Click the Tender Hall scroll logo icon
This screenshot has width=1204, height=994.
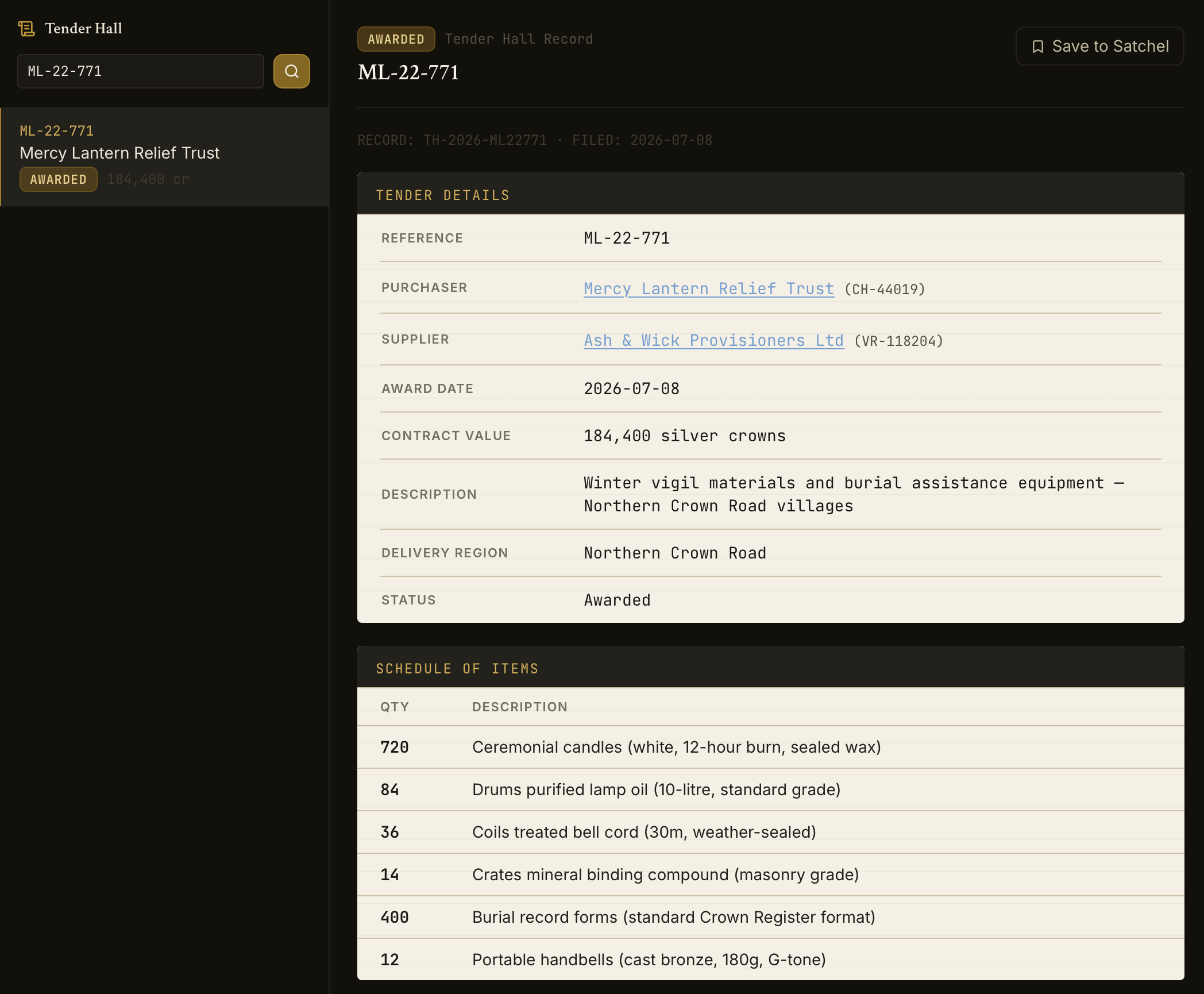(x=26, y=28)
